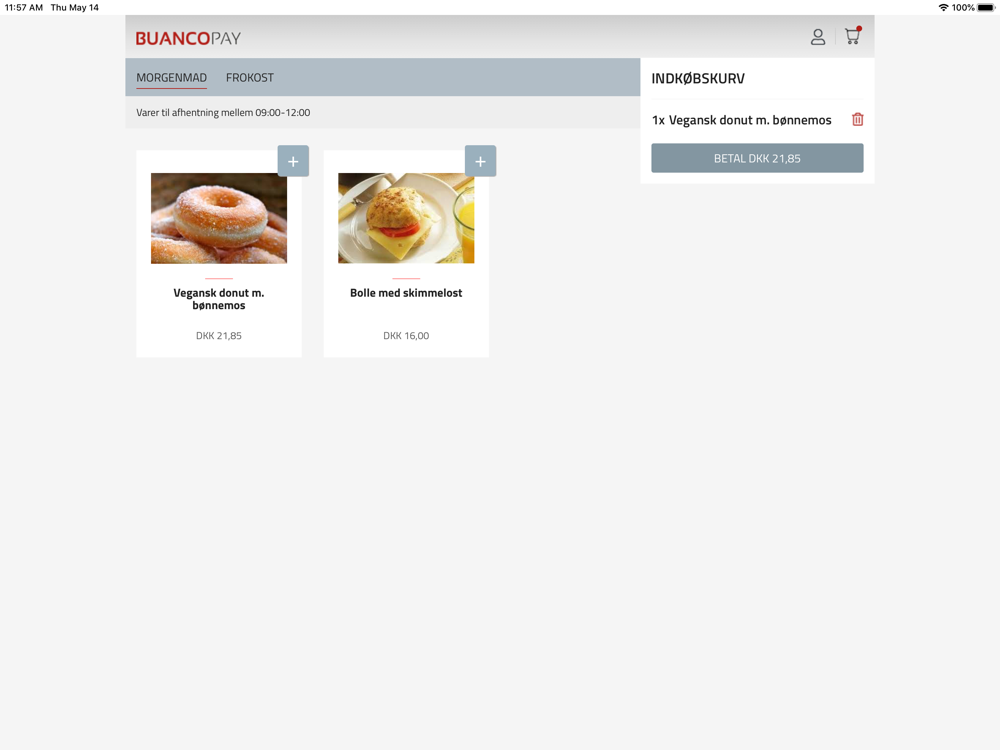Open the user profile icon

point(818,37)
